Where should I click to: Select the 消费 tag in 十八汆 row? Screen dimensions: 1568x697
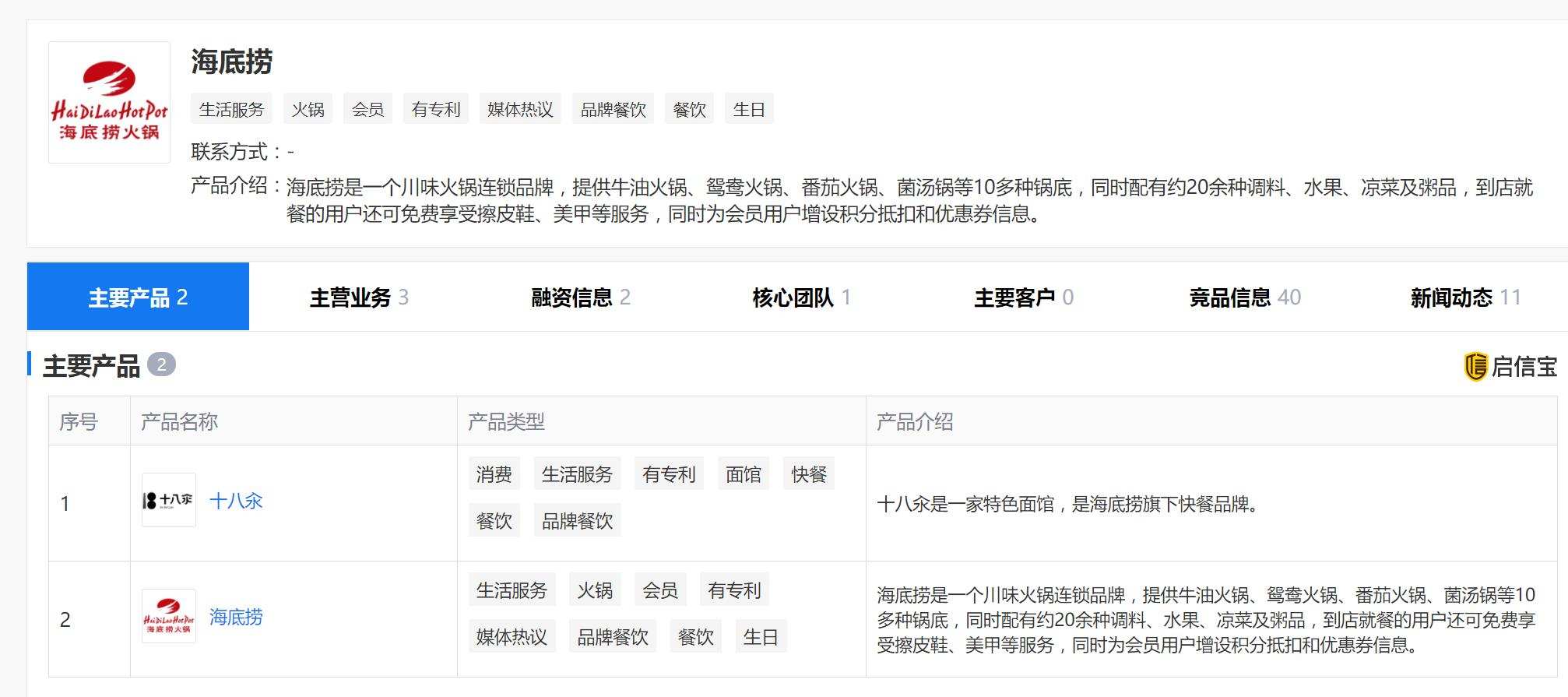click(x=494, y=473)
